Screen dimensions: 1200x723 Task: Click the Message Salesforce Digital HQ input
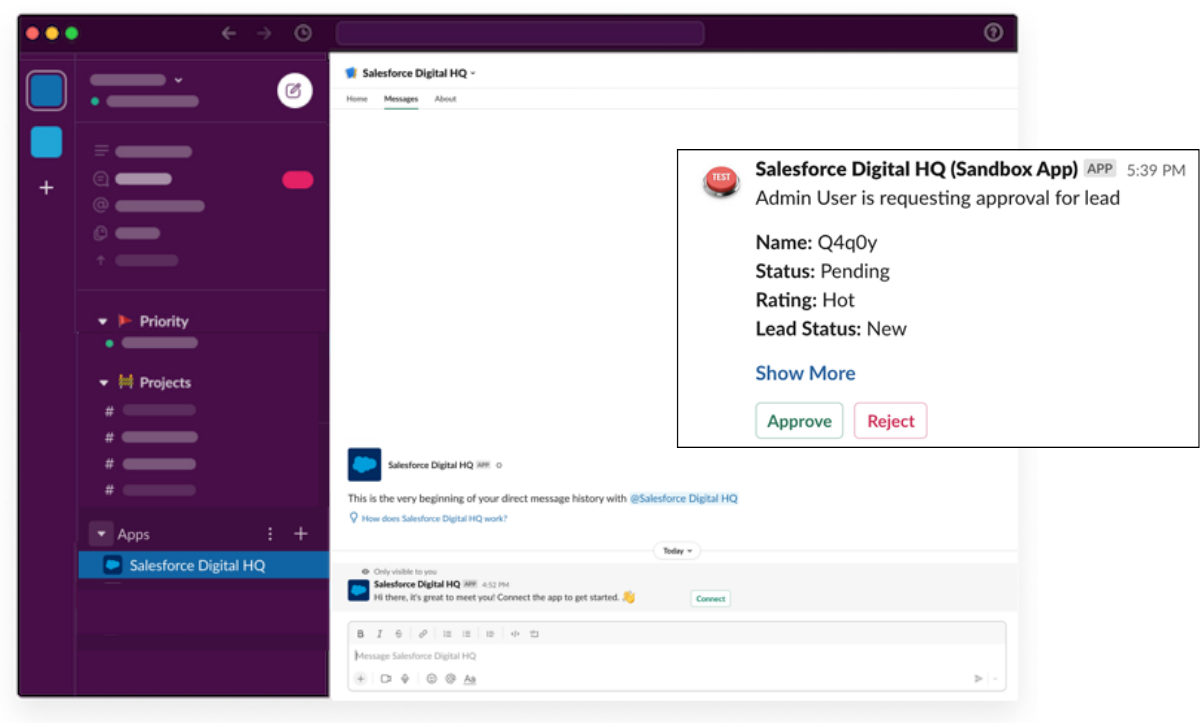click(677, 656)
